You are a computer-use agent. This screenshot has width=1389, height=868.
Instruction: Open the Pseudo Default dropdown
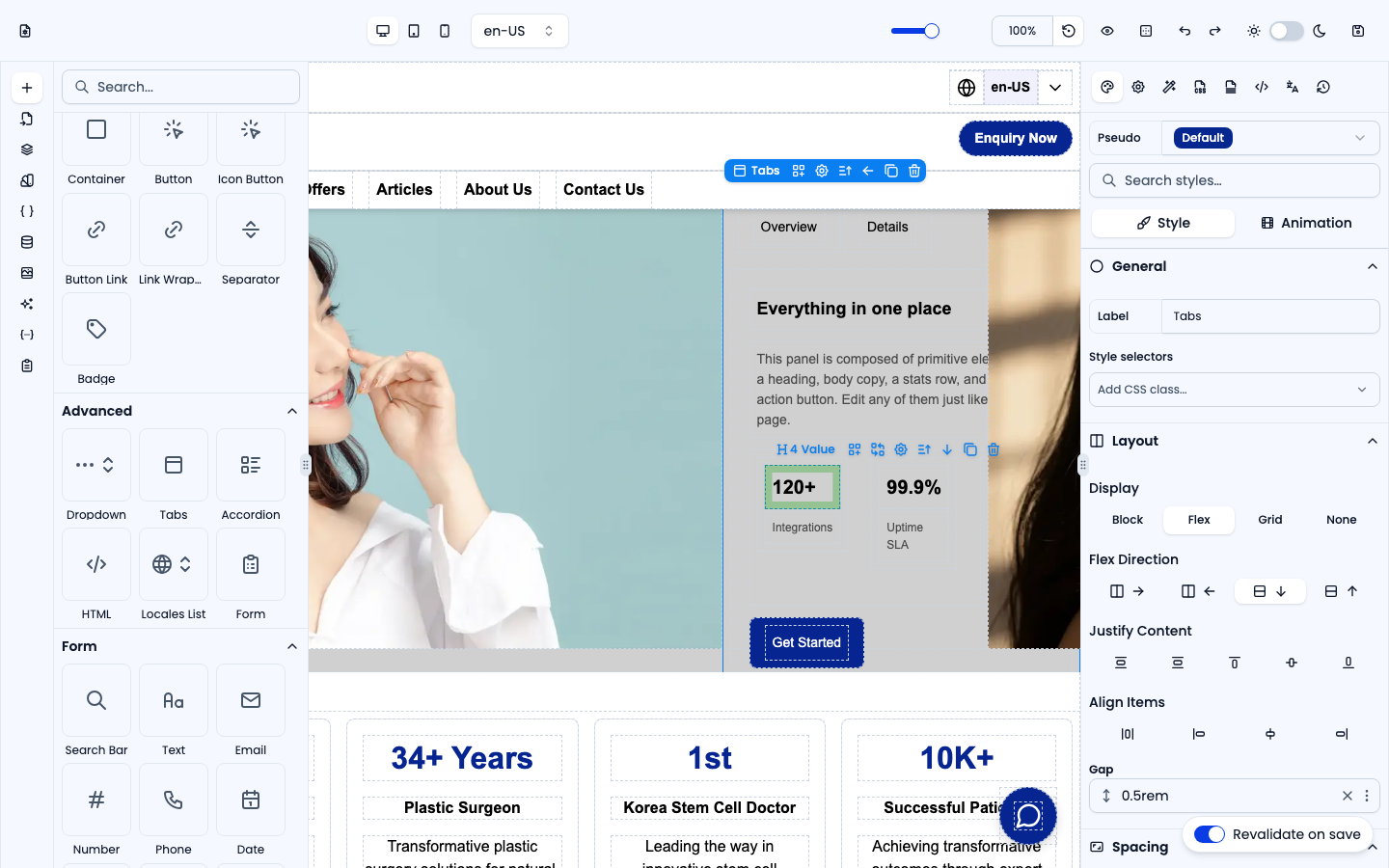click(x=1270, y=138)
